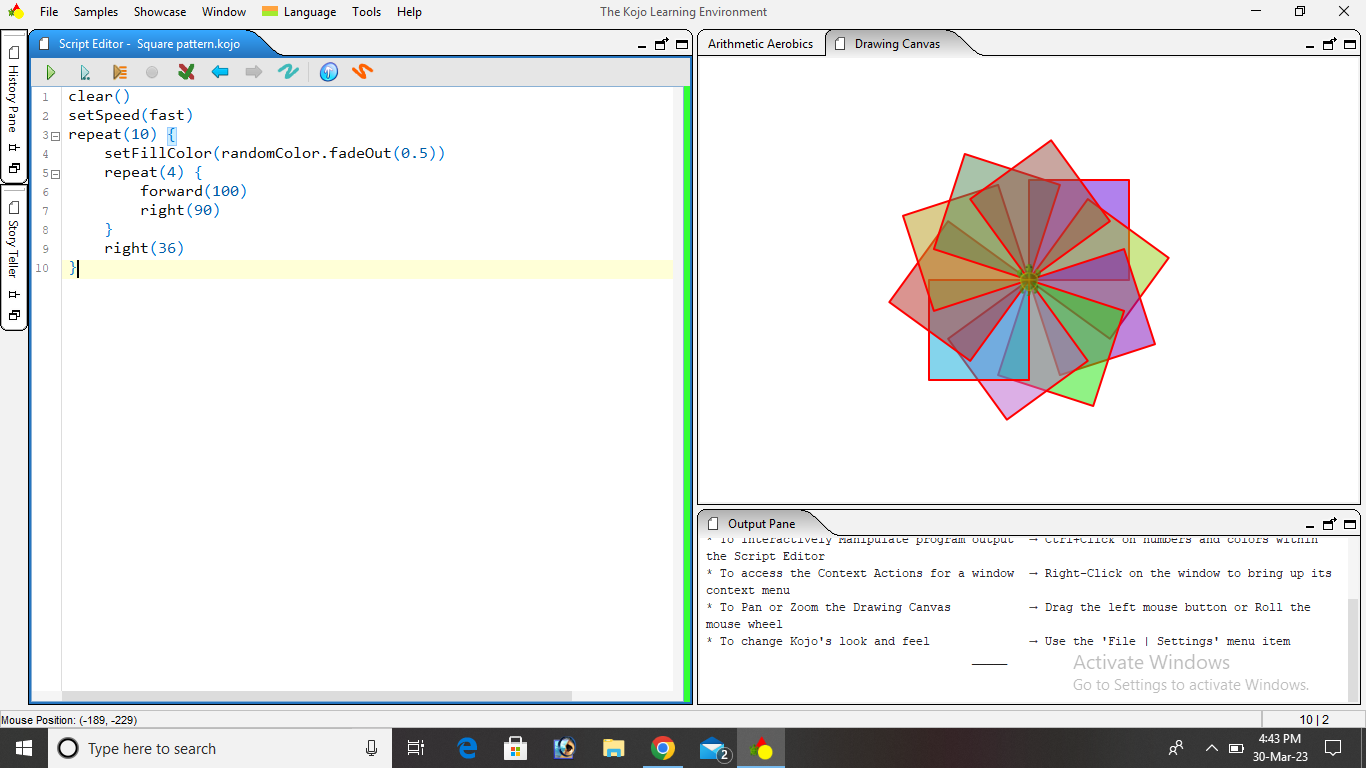Select the Drawing Canvas tab

coord(896,44)
